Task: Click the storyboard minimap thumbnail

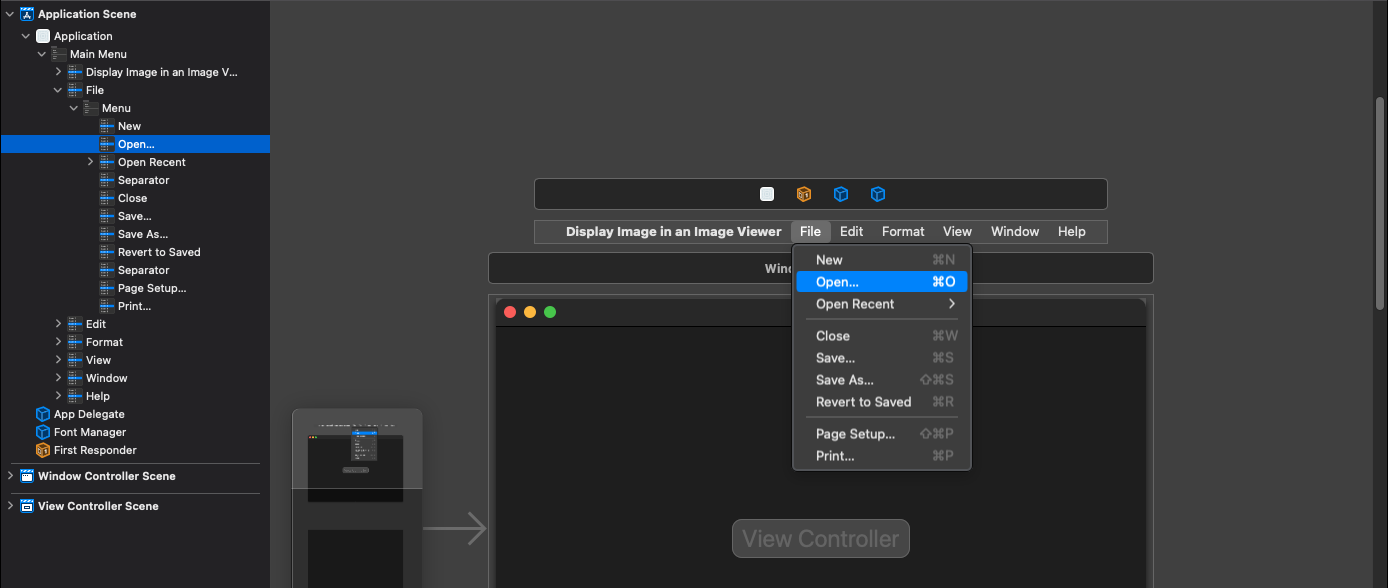Action: [x=357, y=498]
